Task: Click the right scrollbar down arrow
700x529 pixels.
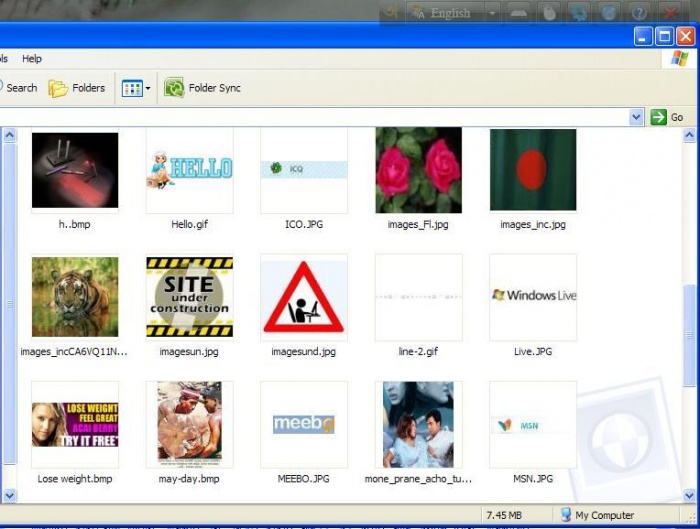Action: pyautogui.click(x=689, y=495)
